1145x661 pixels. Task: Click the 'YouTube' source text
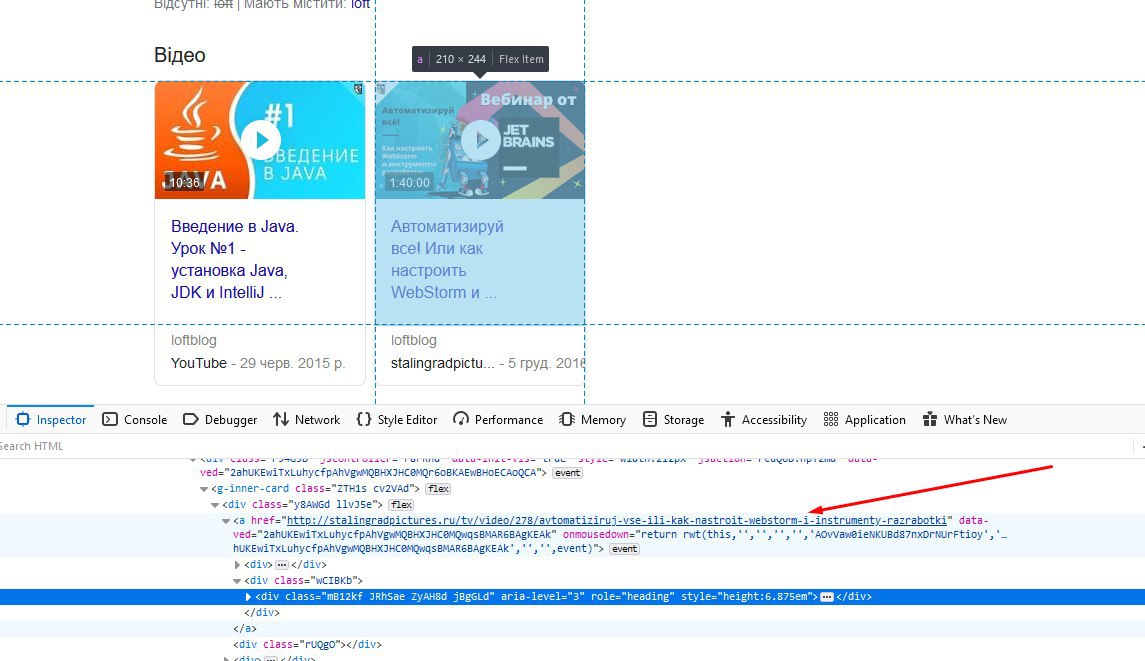pos(199,363)
